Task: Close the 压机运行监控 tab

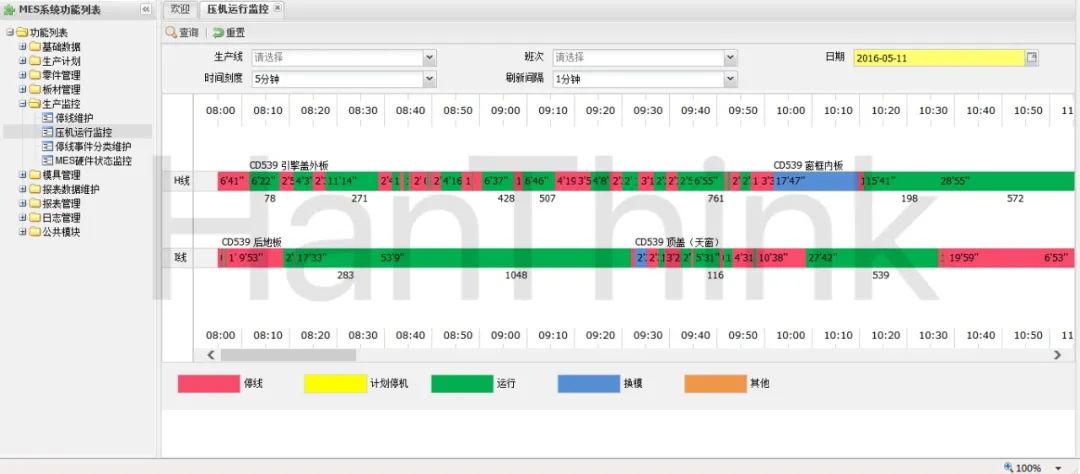Action: pyautogui.click(x=278, y=8)
